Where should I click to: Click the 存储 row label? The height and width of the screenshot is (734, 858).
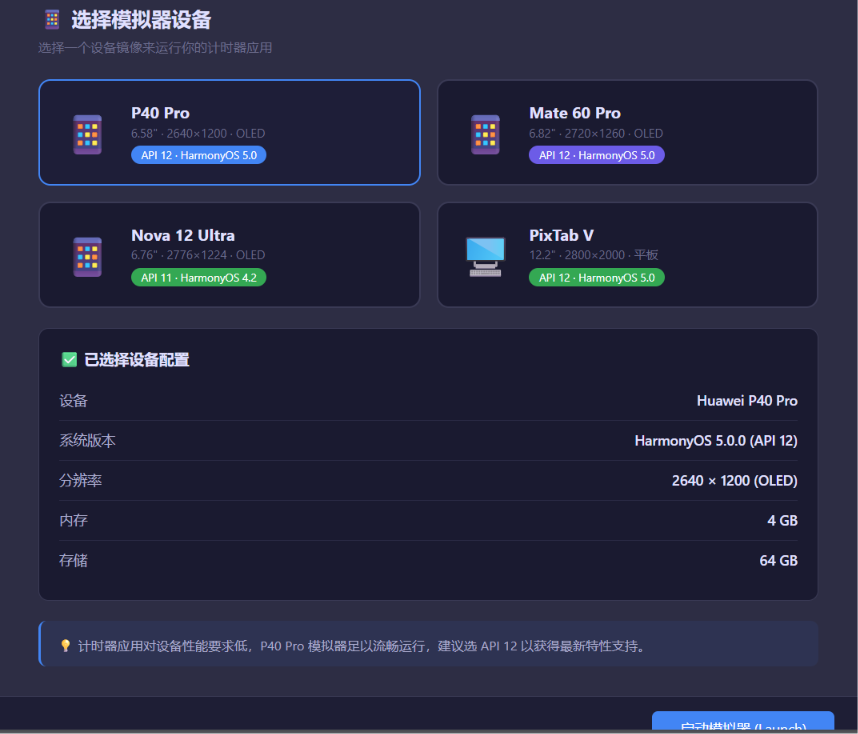coord(73,560)
